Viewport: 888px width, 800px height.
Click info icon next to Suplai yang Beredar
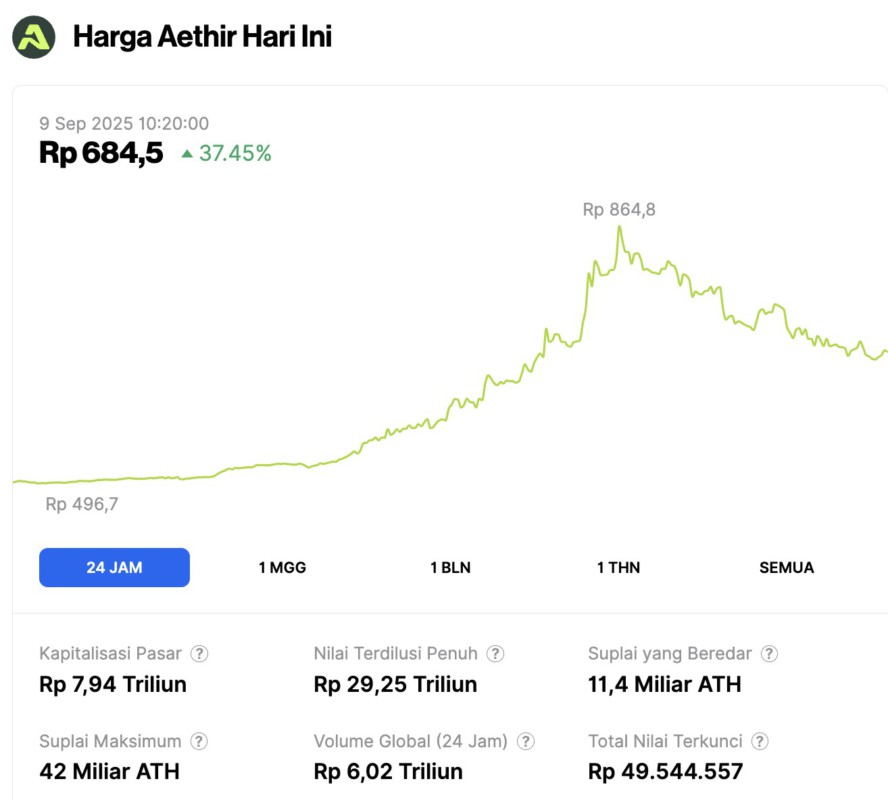pyautogui.click(x=769, y=654)
